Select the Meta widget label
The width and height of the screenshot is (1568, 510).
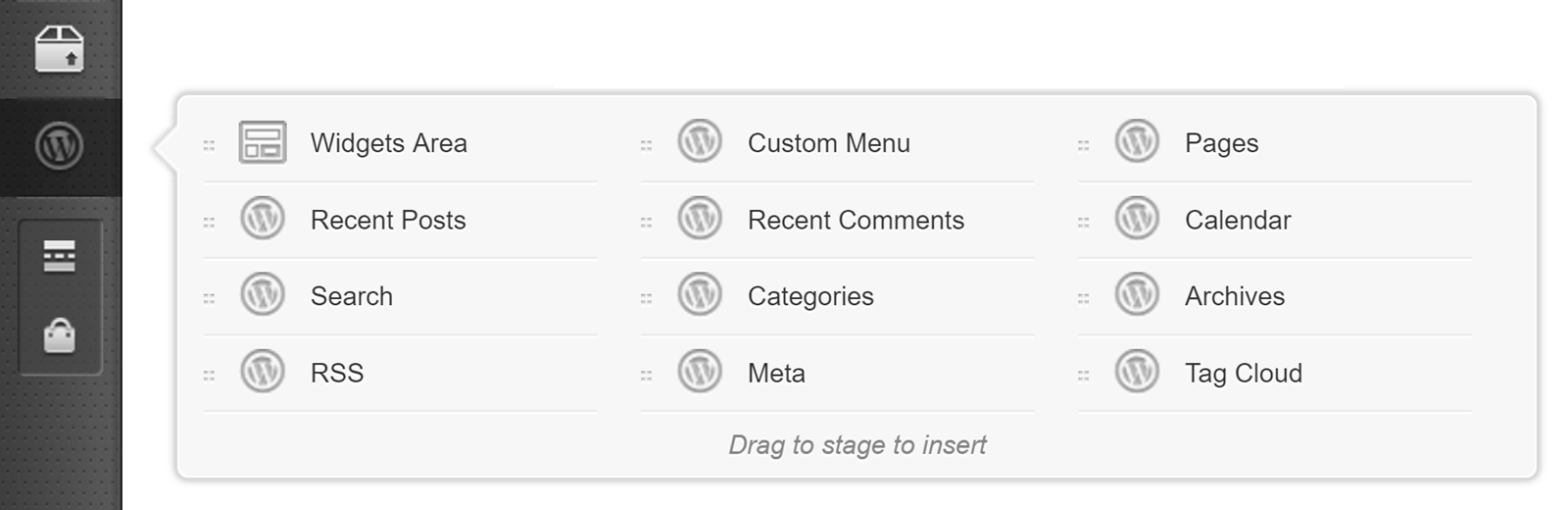(x=775, y=373)
